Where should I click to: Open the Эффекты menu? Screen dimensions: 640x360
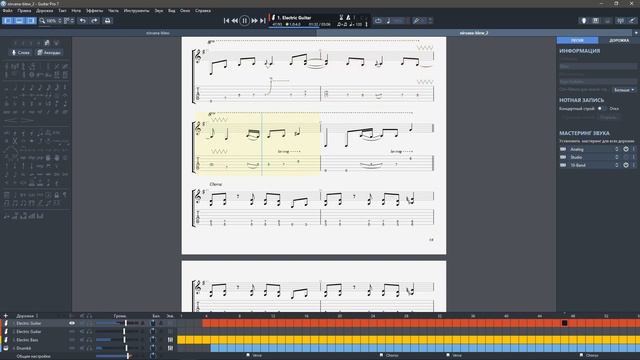click(94, 11)
